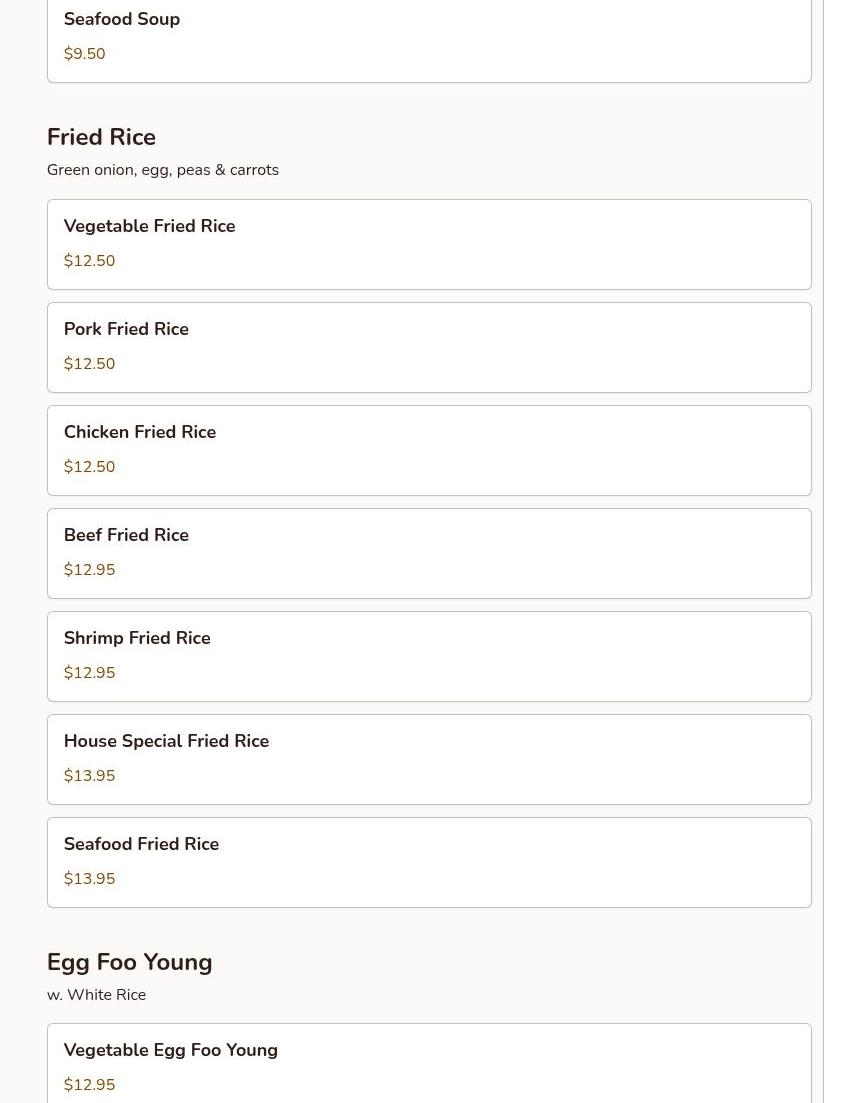Click the $12.95 price under Beef Fried Rice
Screen dimensions: 844x1103
pyautogui.click(x=89, y=570)
